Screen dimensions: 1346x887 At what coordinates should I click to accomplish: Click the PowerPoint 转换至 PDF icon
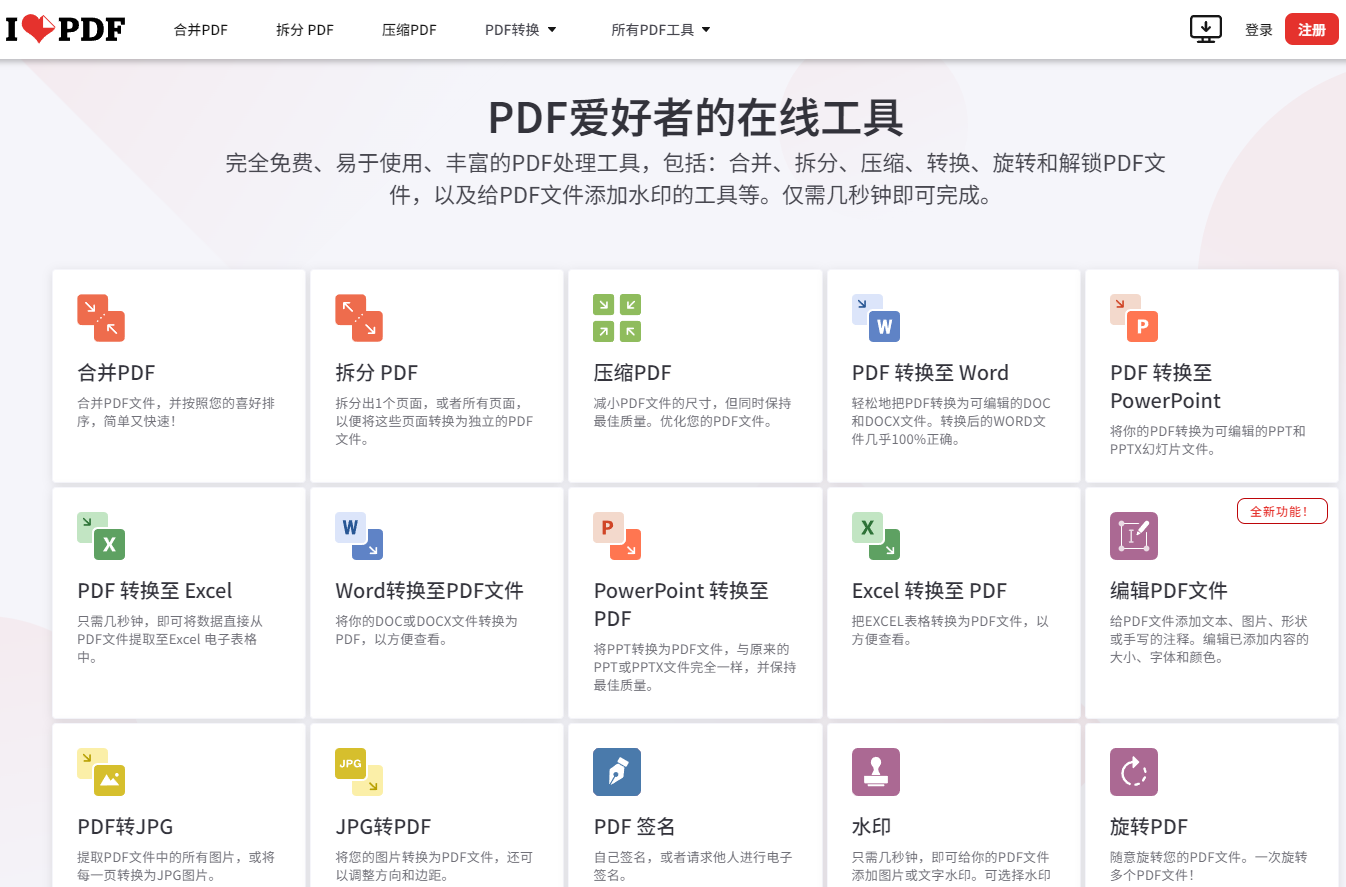[617, 536]
